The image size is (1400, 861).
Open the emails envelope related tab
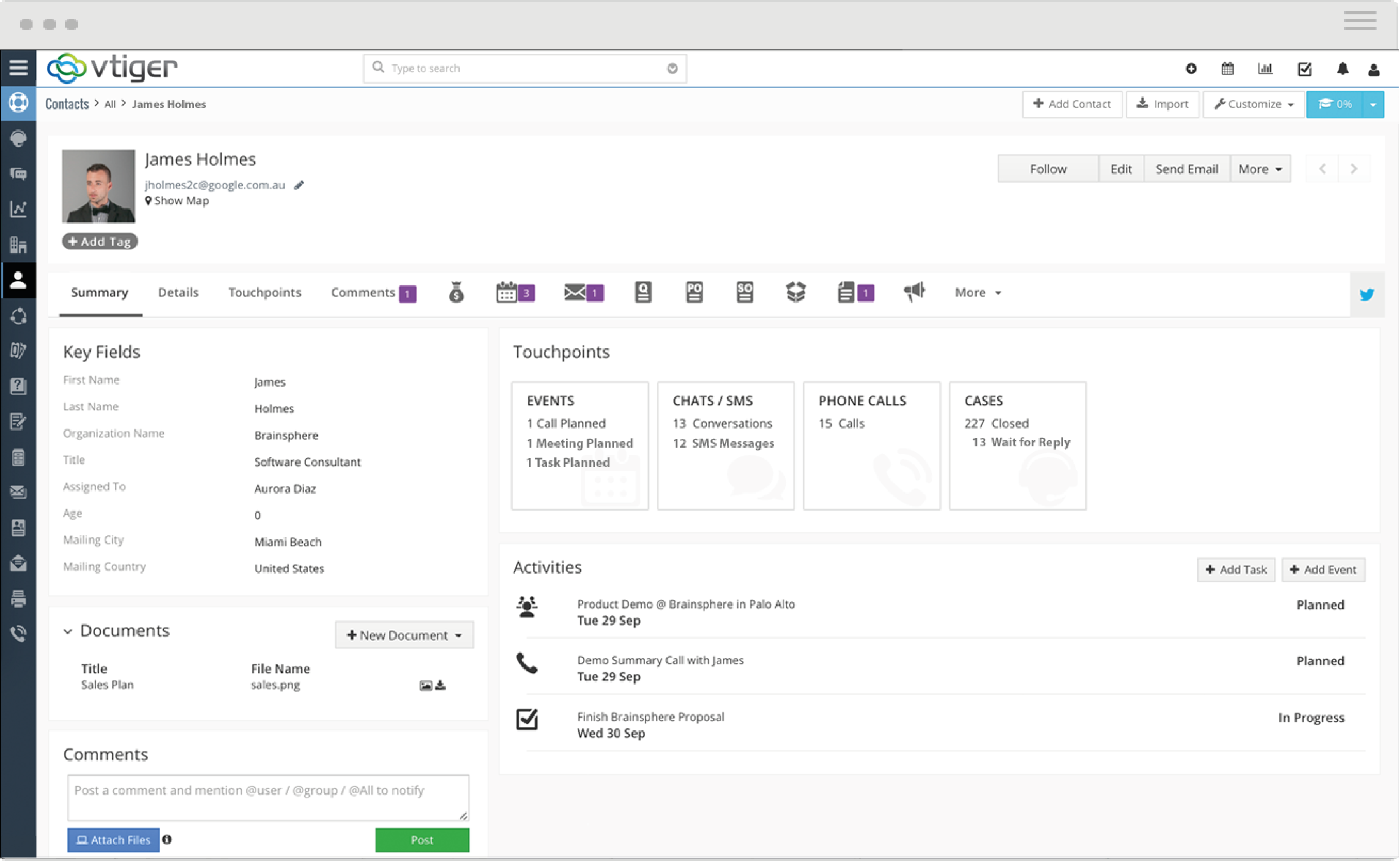575,293
